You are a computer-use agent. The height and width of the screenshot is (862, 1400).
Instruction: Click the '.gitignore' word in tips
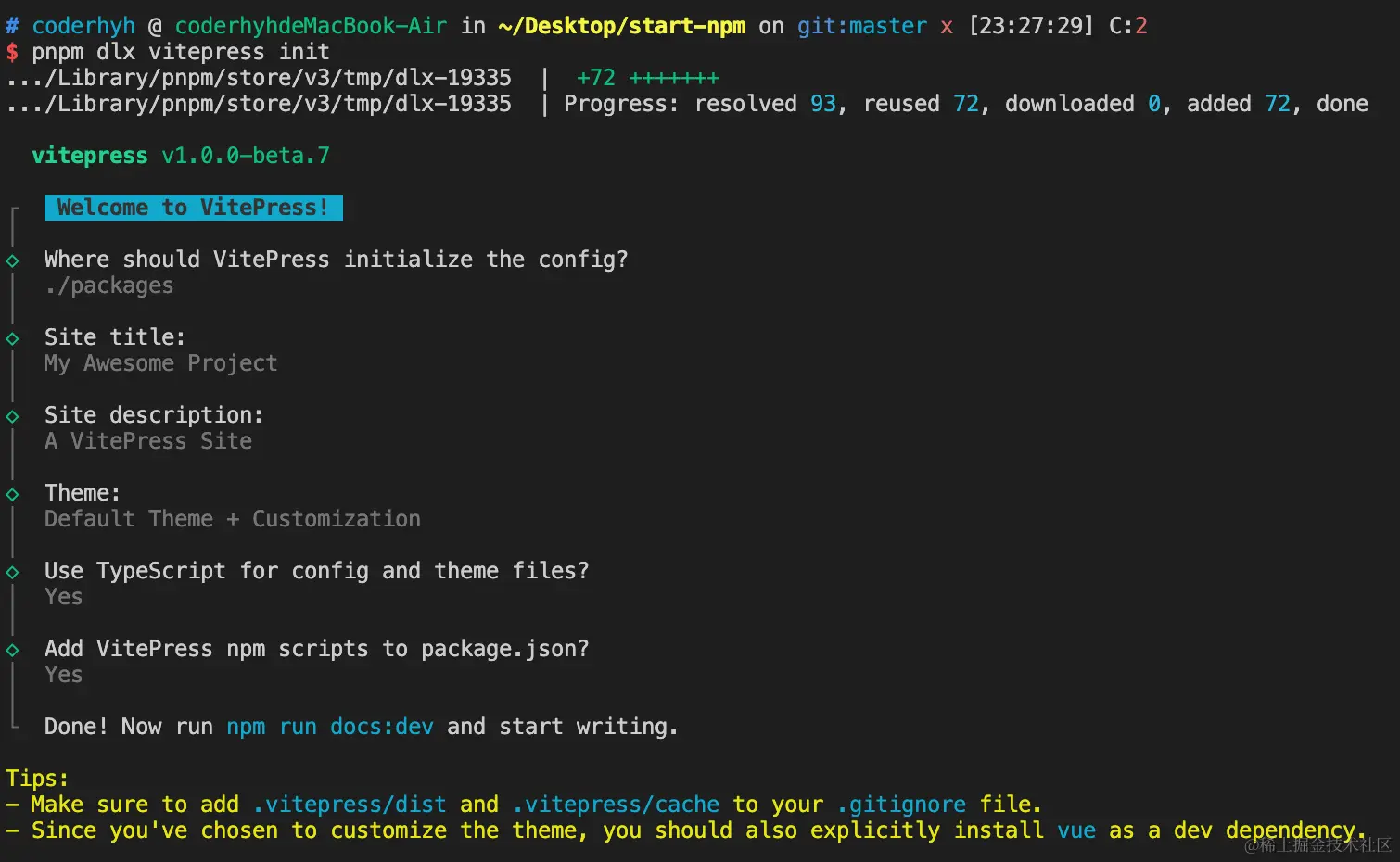pos(901,805)
